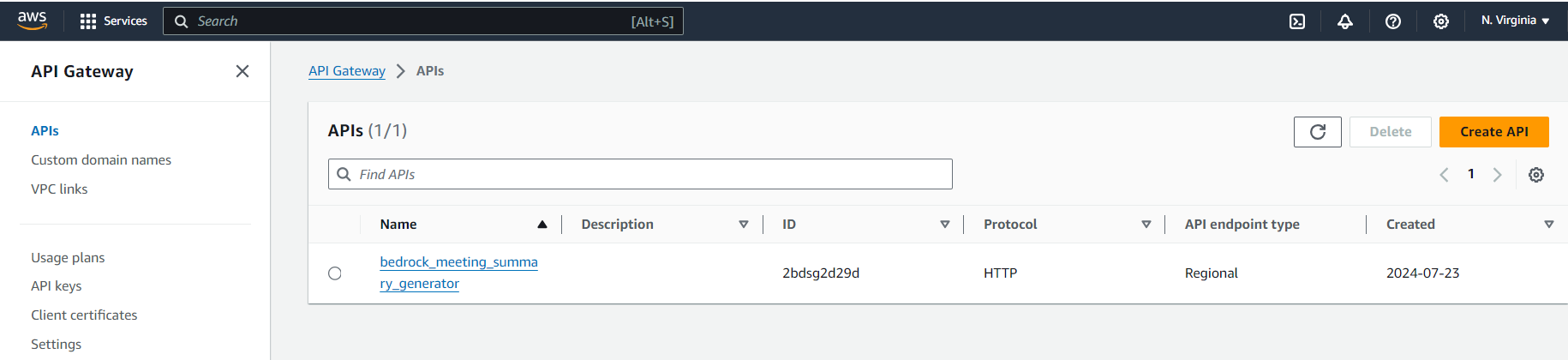
Task: Sort by the Protocol column arrow
Action: tap(1146, 225)
